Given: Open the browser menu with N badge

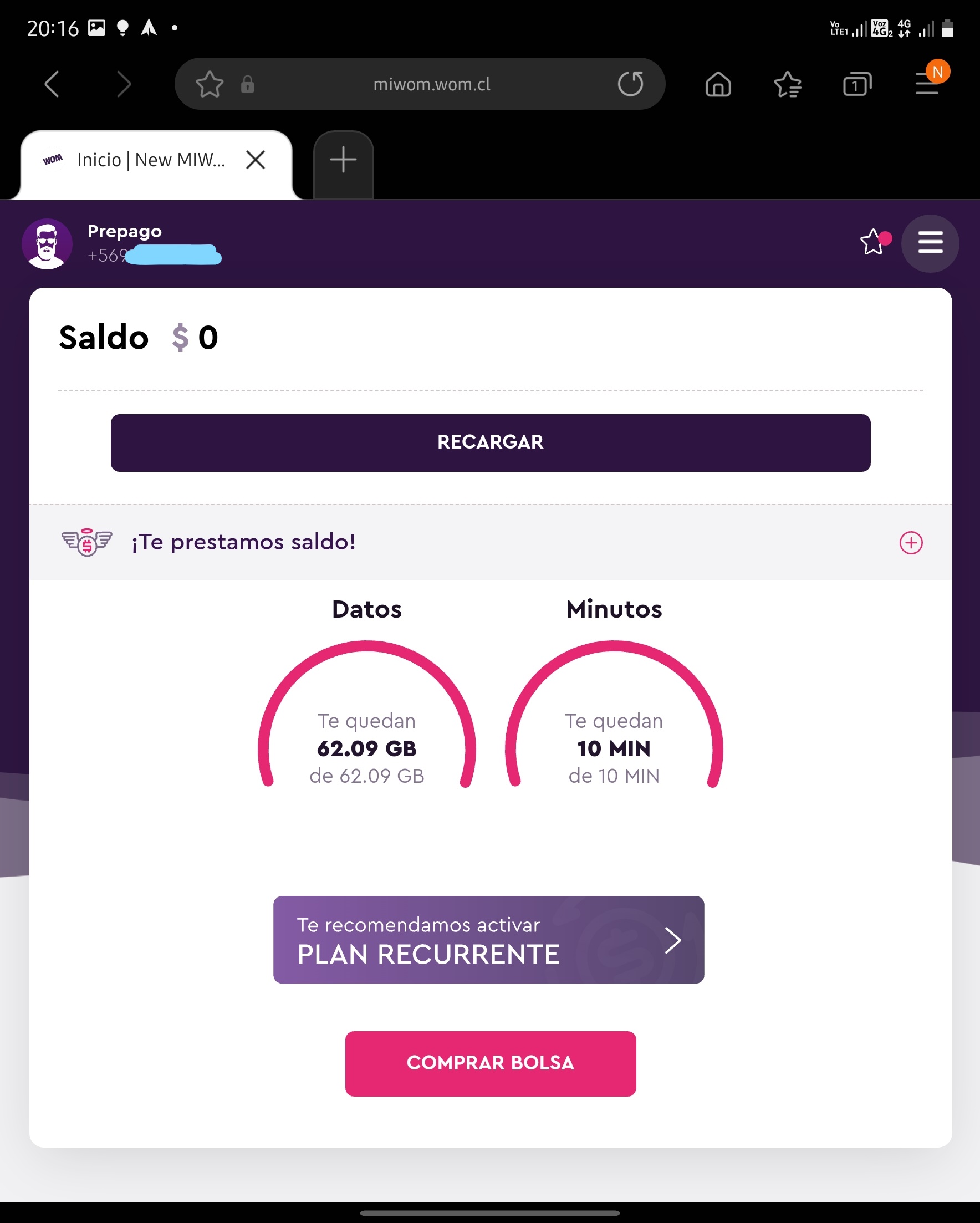Looking at the screenshot, I should (x=928, y=84).
